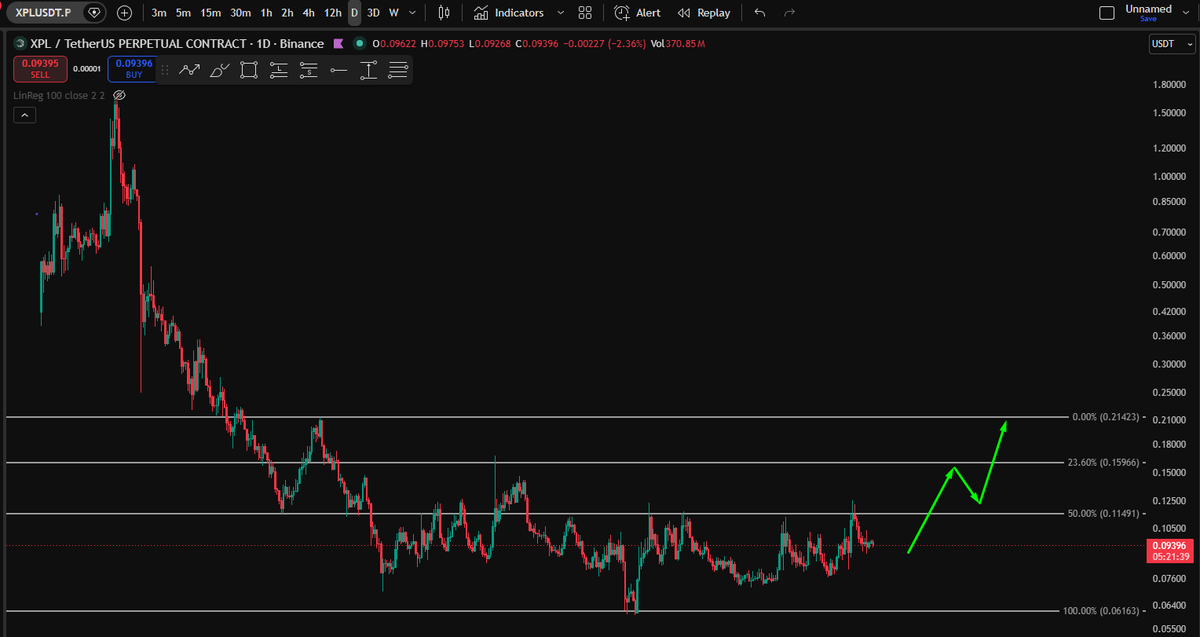Select the Fib retracement tool
This screenshot has width=1200, height=637.
tap(397, 70)
